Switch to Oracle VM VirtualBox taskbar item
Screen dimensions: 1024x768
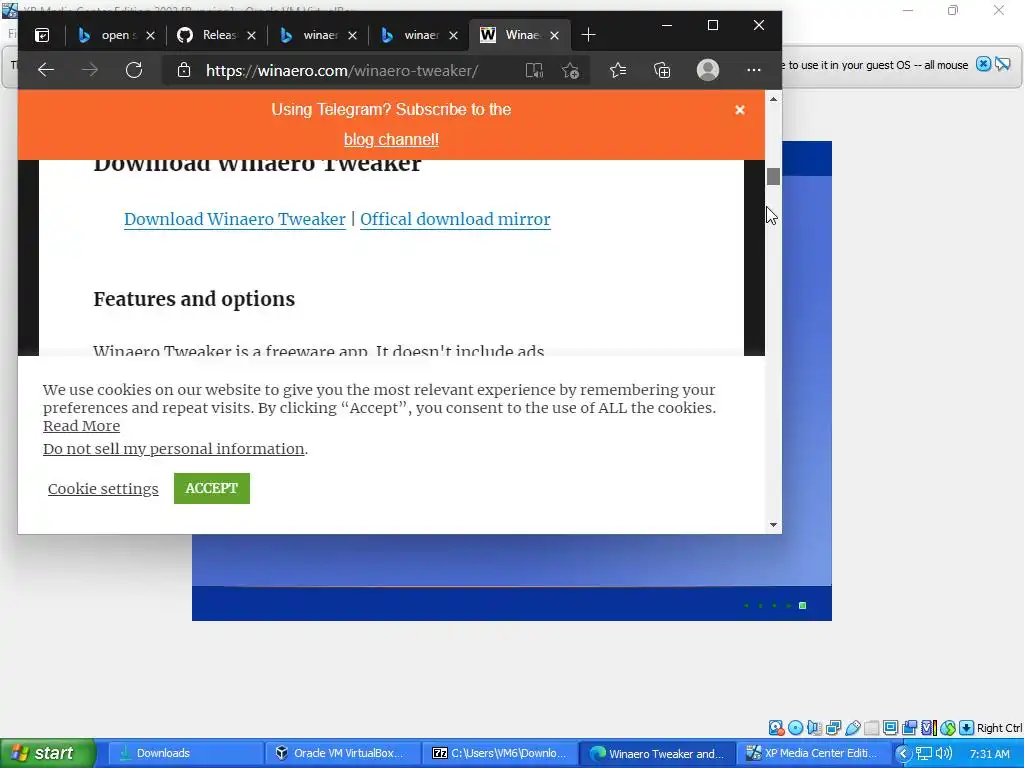click(x=344, y=753)
